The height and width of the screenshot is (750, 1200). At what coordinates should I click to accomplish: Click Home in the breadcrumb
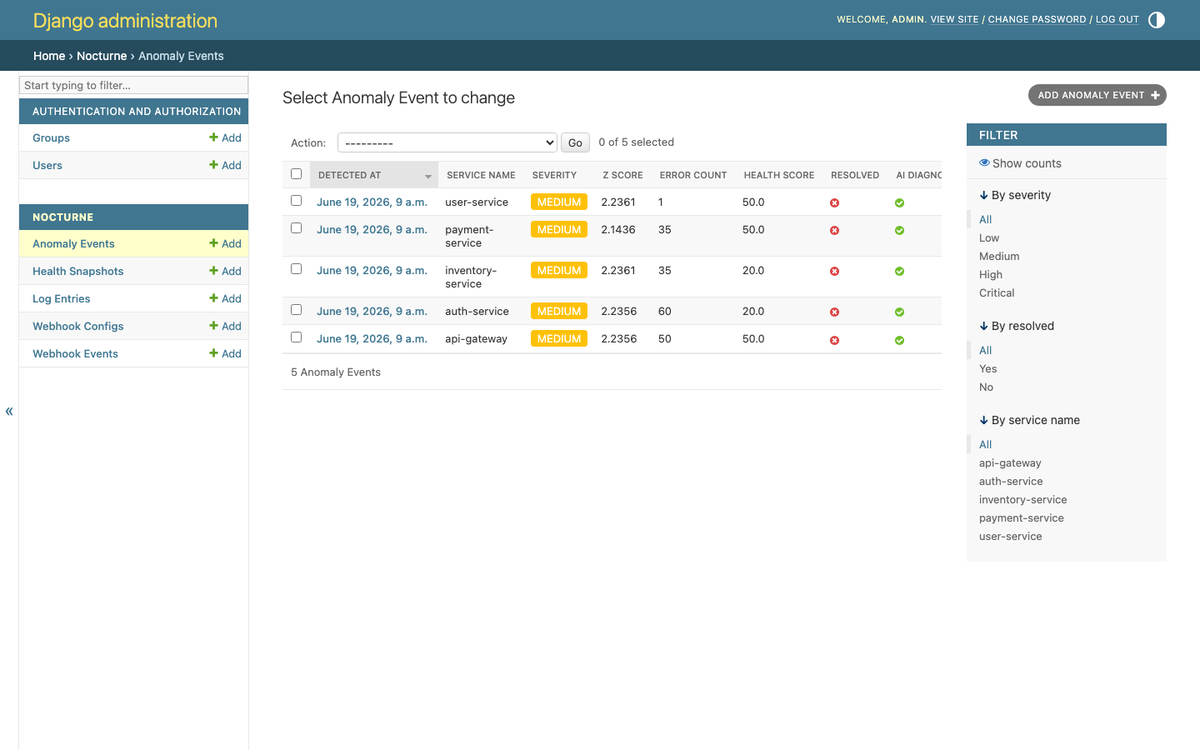click(49, 56)
